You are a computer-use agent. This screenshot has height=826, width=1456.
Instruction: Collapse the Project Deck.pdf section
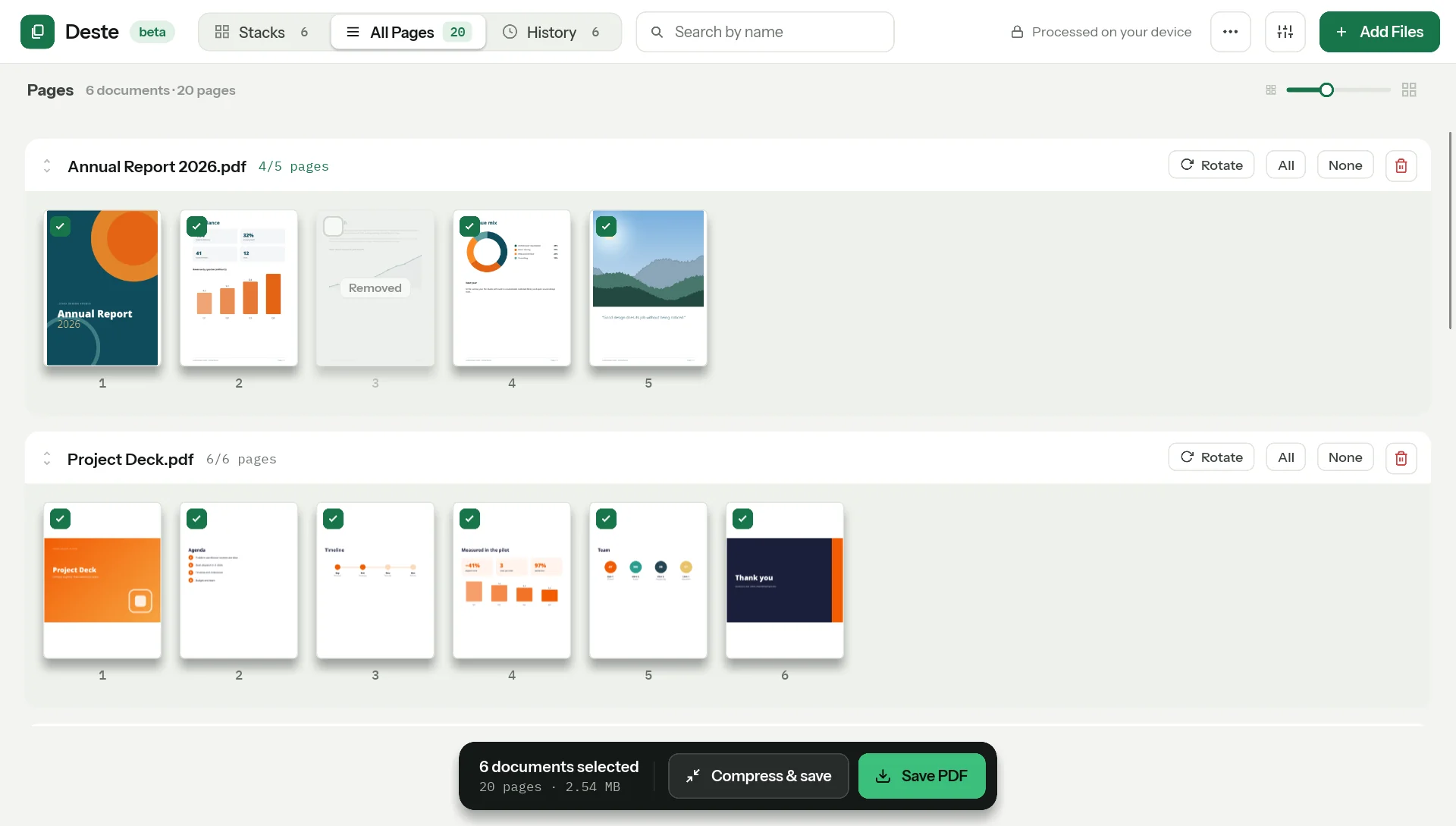click(x=47, y=458)
